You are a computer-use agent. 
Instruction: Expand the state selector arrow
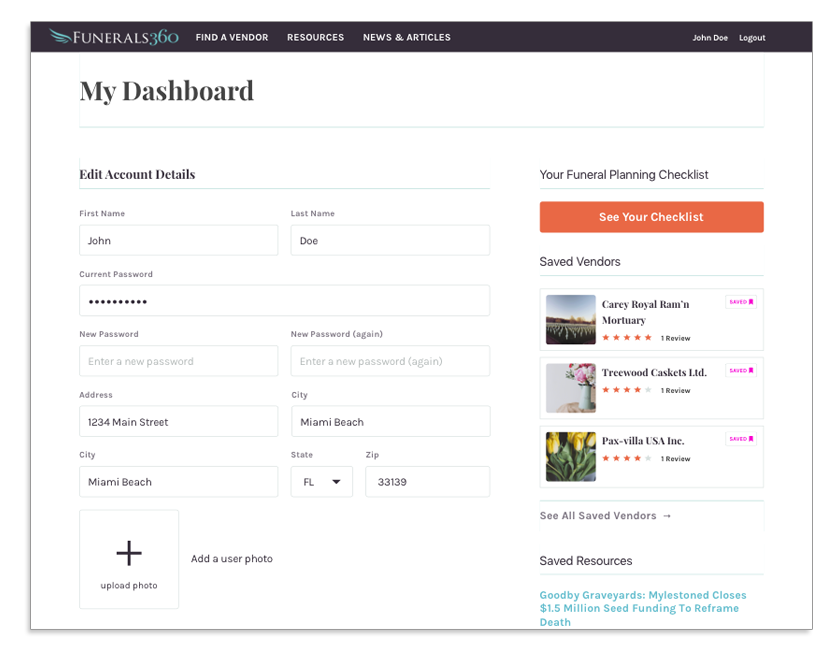(338, 481)
